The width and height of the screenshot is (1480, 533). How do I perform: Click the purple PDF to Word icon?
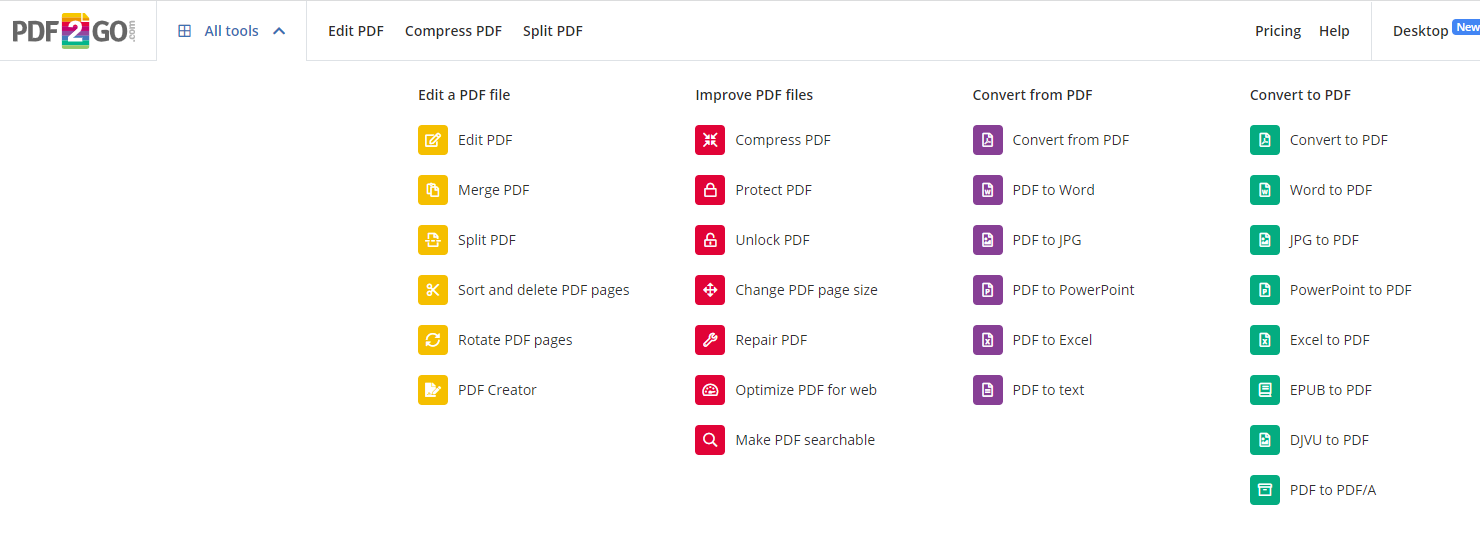[x=988, y=190]
